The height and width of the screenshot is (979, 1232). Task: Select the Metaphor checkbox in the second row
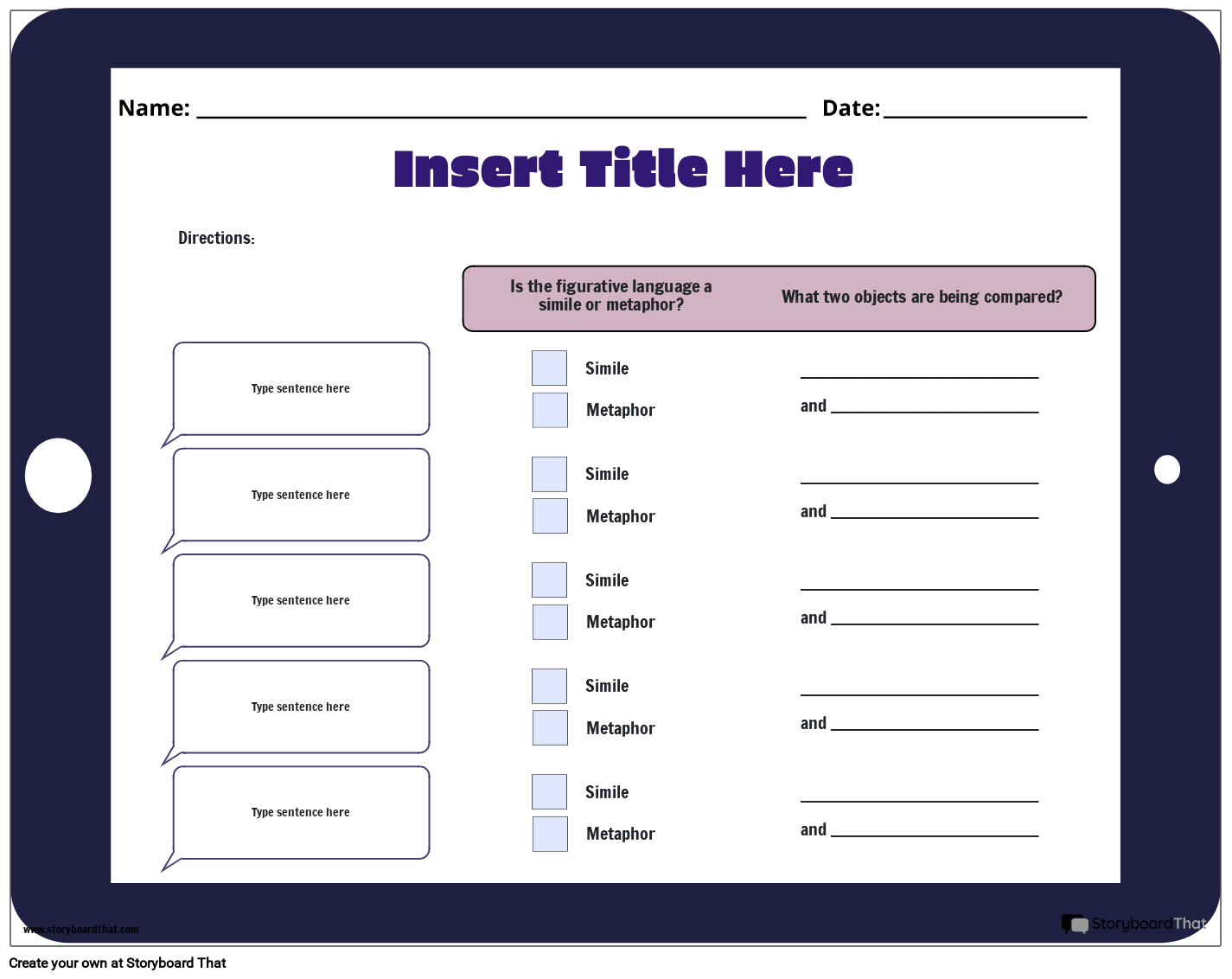[550, 516]
